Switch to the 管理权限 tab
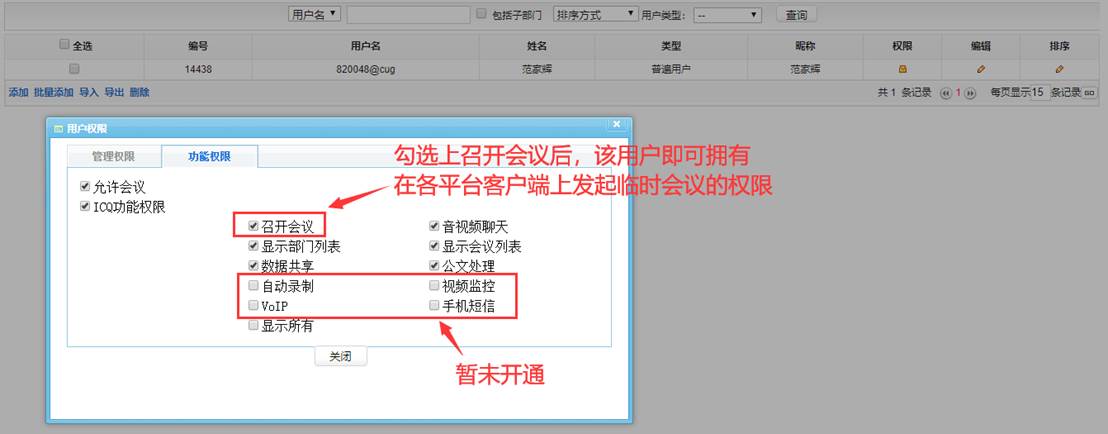This screenshot has width=1108, height=434. click(113, 157)
